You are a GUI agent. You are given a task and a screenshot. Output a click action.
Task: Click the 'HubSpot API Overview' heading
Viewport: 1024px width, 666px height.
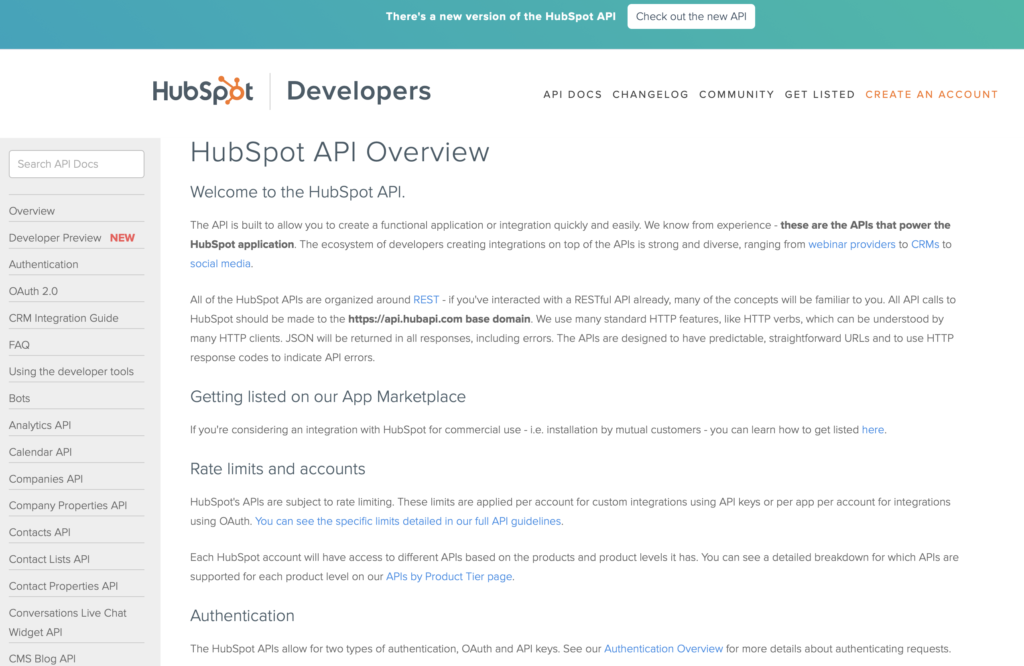click(x=340, y=152)
